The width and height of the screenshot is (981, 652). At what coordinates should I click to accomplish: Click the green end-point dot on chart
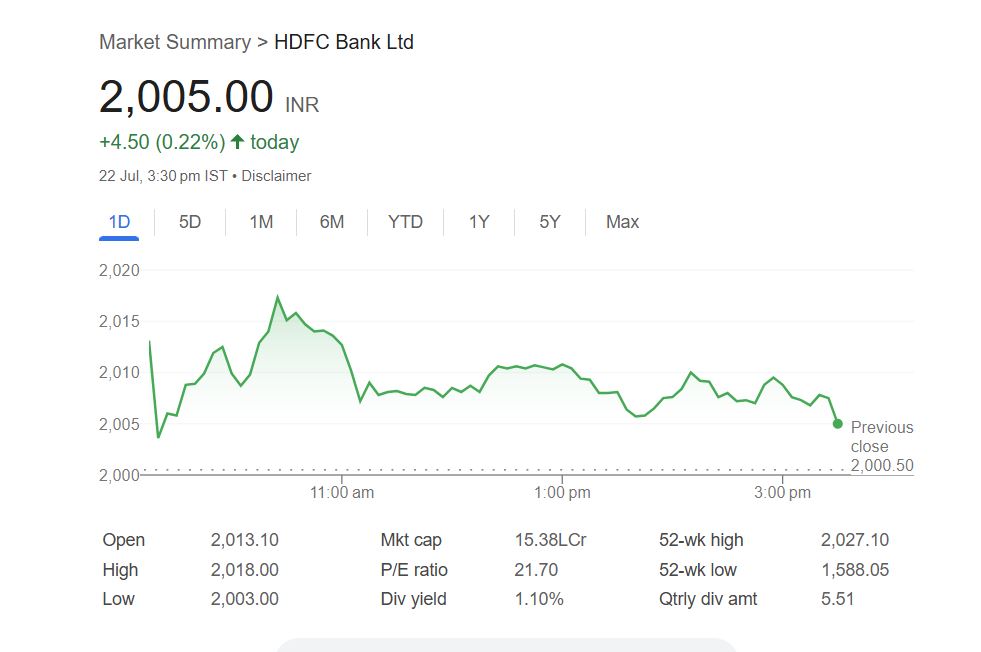pos(837,424)
